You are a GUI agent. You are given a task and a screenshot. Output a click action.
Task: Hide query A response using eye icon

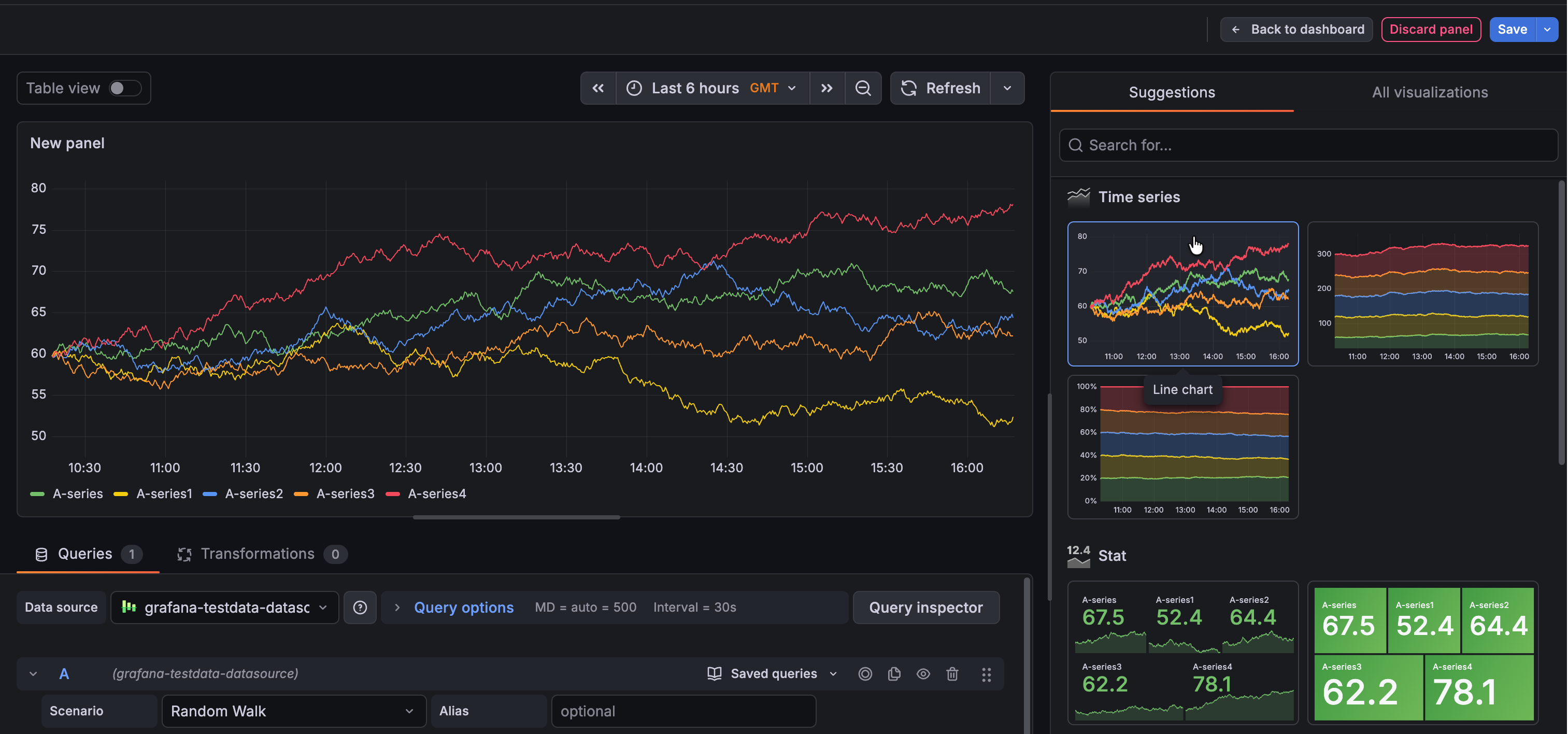click(x=923, y=674)
